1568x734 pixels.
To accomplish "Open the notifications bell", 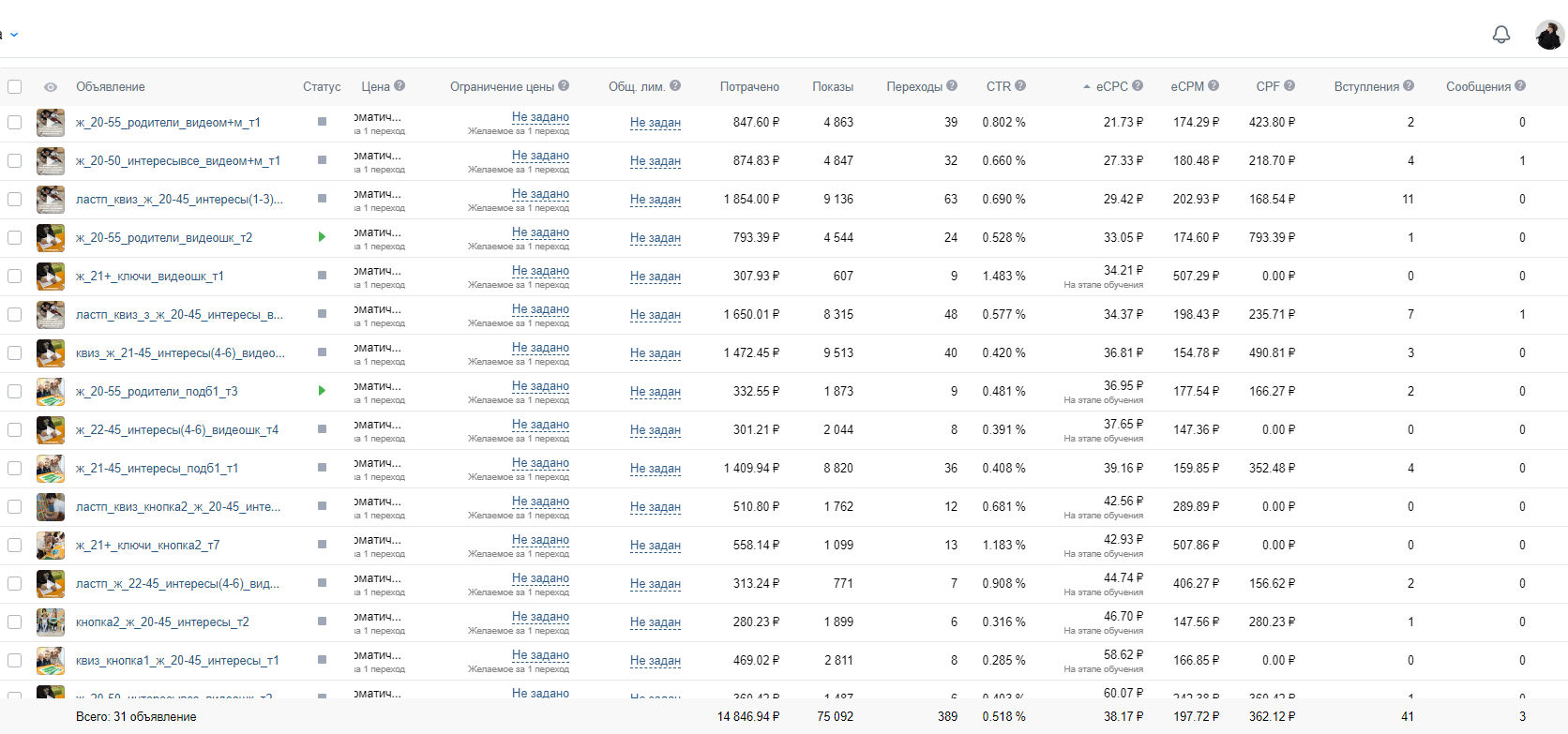I will (1501, 35).
